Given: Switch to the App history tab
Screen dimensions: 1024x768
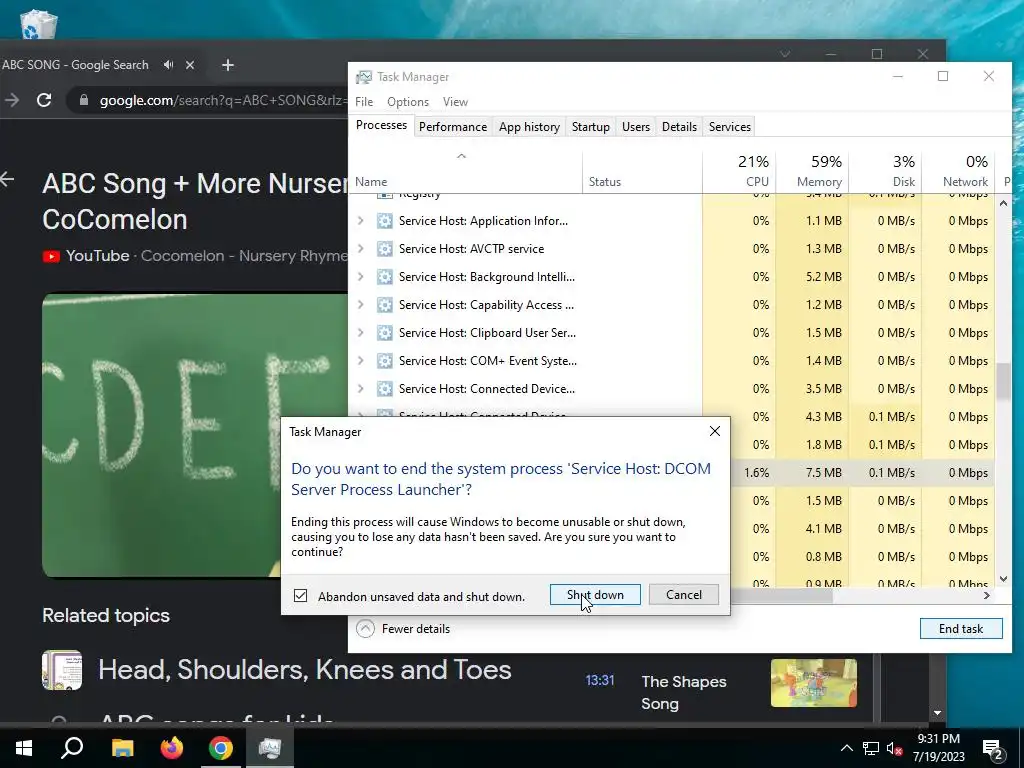Looking at the screenshot, I should [x=529, y=127].
